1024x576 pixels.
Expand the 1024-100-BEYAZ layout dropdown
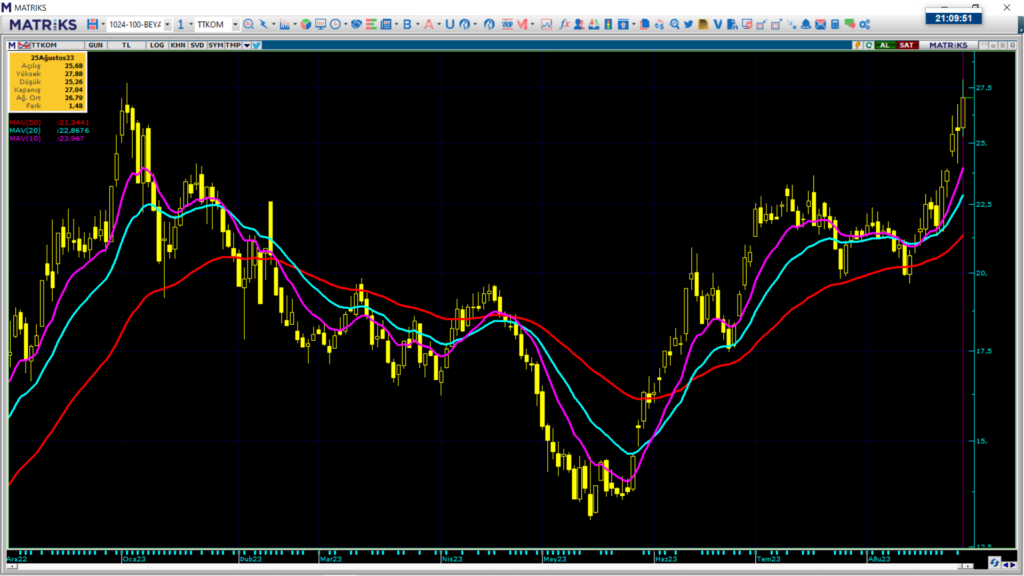coord(168,25)
